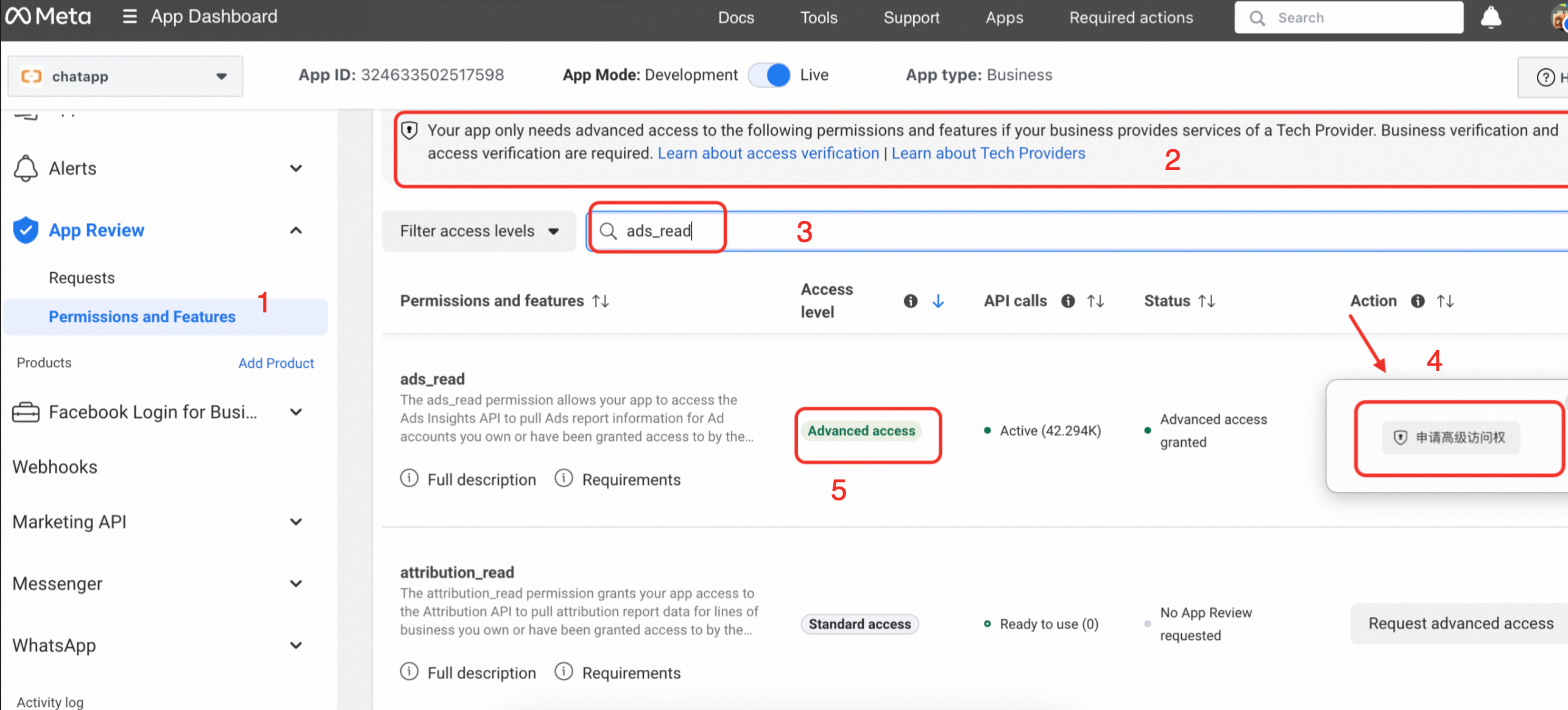The width and height of the screenshot is (1568, 710).
Task: Sort by Status column arrows
Action: (x=1206, y=301)
